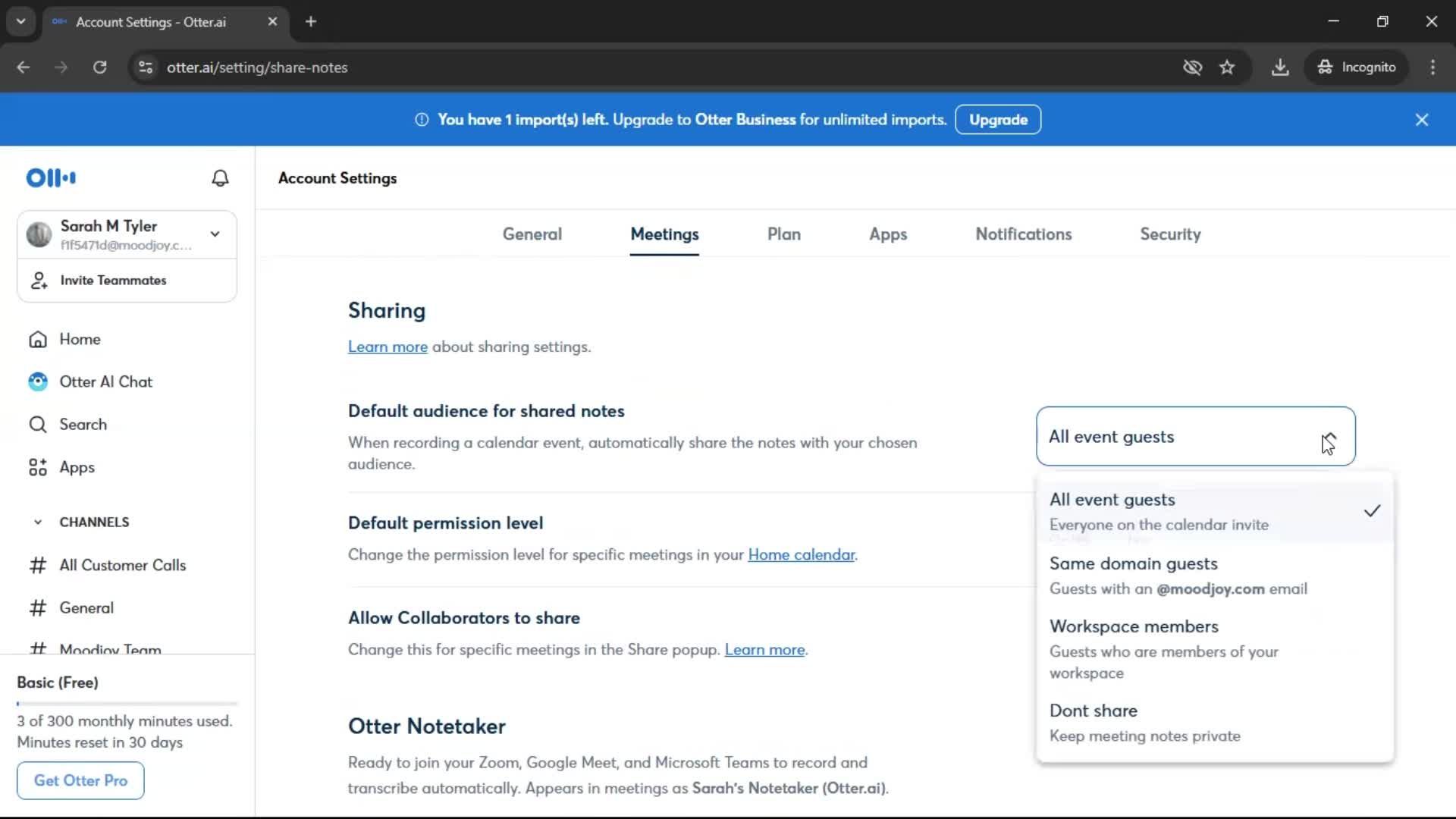The width and height of the screenshot is (1456, 819).
Task: Switch to the Notifications tab
Action: (1024, 234)
